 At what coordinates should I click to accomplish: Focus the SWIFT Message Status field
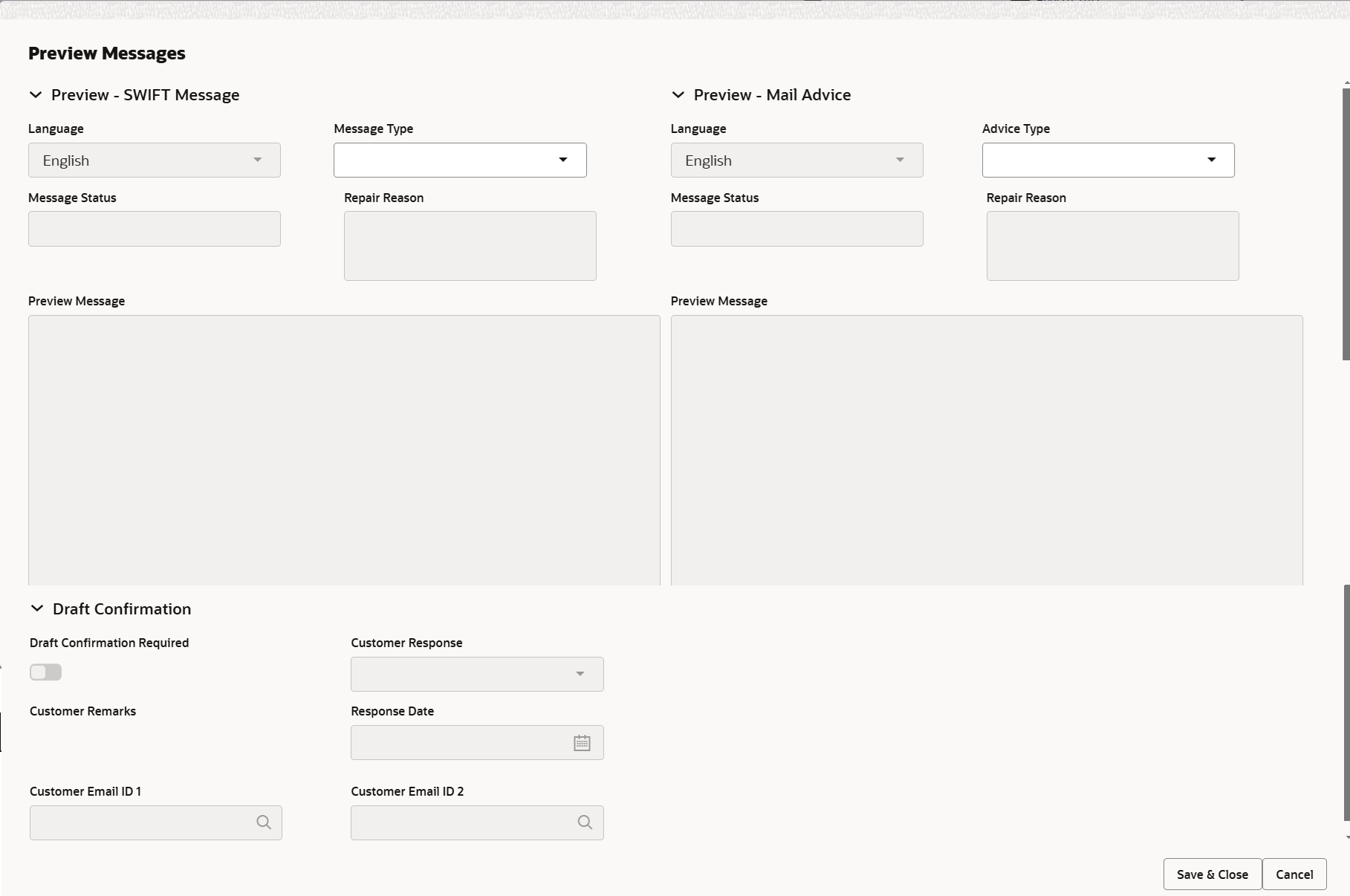point(155,229)
